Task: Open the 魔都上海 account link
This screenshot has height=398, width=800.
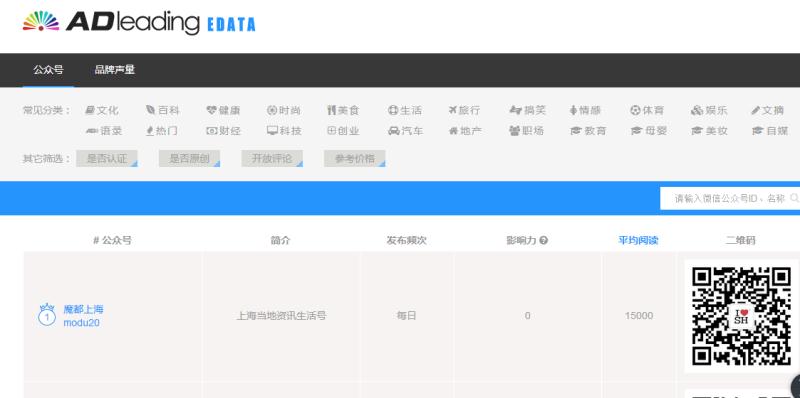Action: 83,309
